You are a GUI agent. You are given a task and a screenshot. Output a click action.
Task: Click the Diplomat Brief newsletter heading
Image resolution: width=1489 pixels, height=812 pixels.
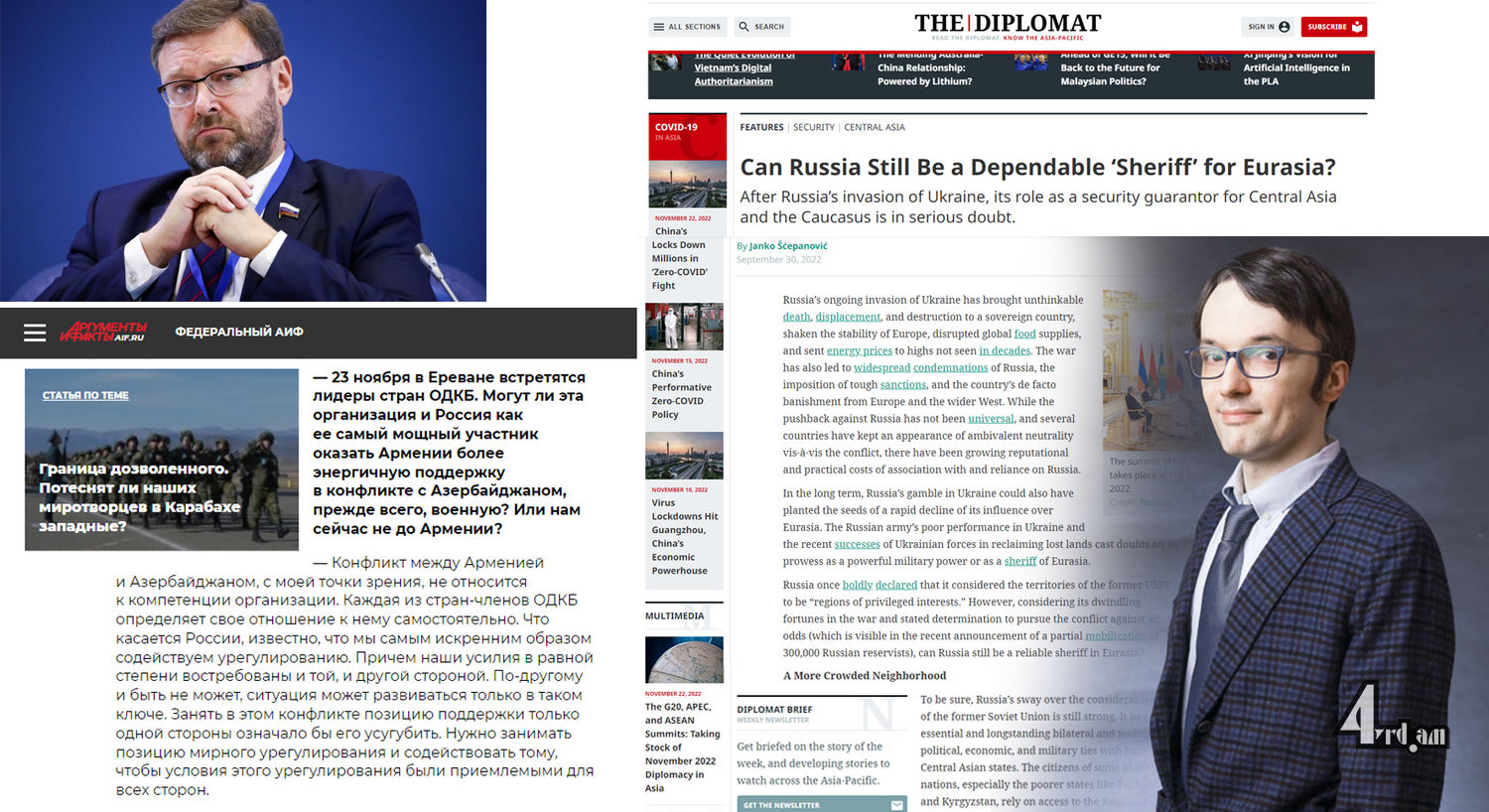click(x=774, y=710)
